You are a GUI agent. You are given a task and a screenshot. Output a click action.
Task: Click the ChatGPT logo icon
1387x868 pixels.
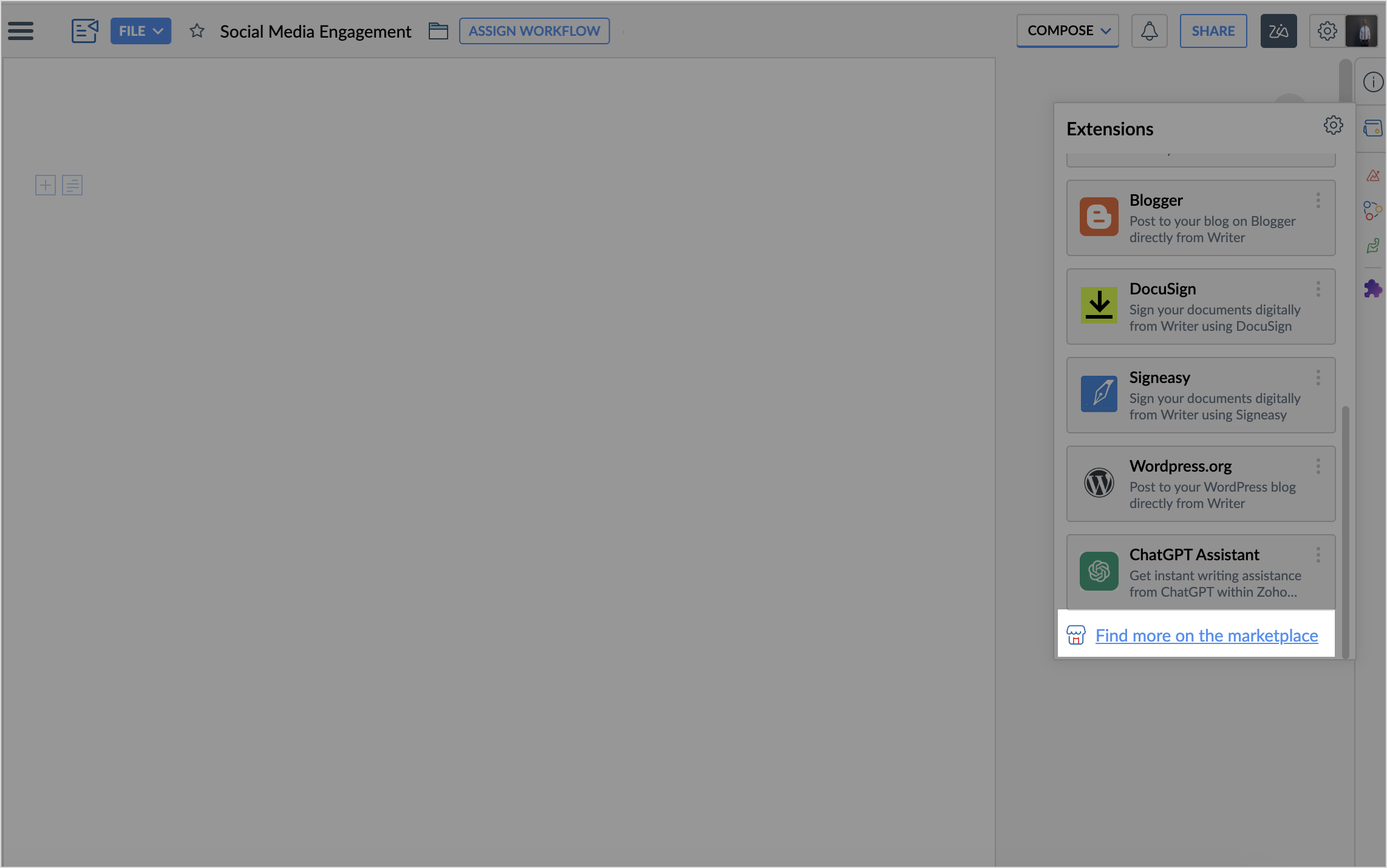1099,571
